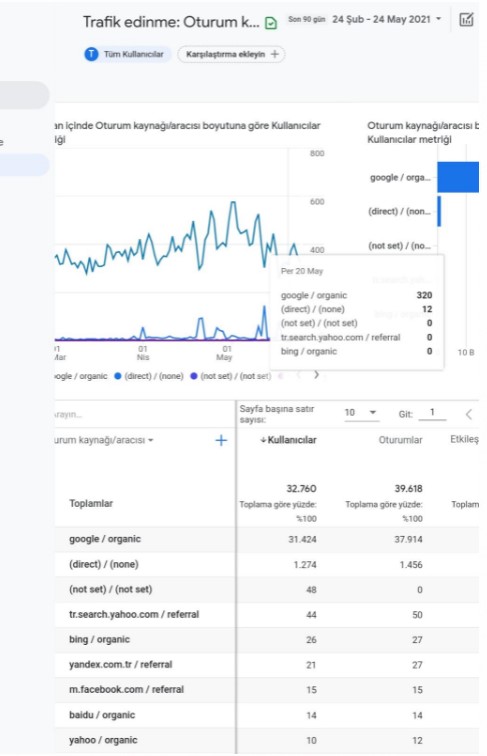Viewport: 487px width, 756px height.
Task: Click next arrow in the chart legend
Action: coord(316,375)
